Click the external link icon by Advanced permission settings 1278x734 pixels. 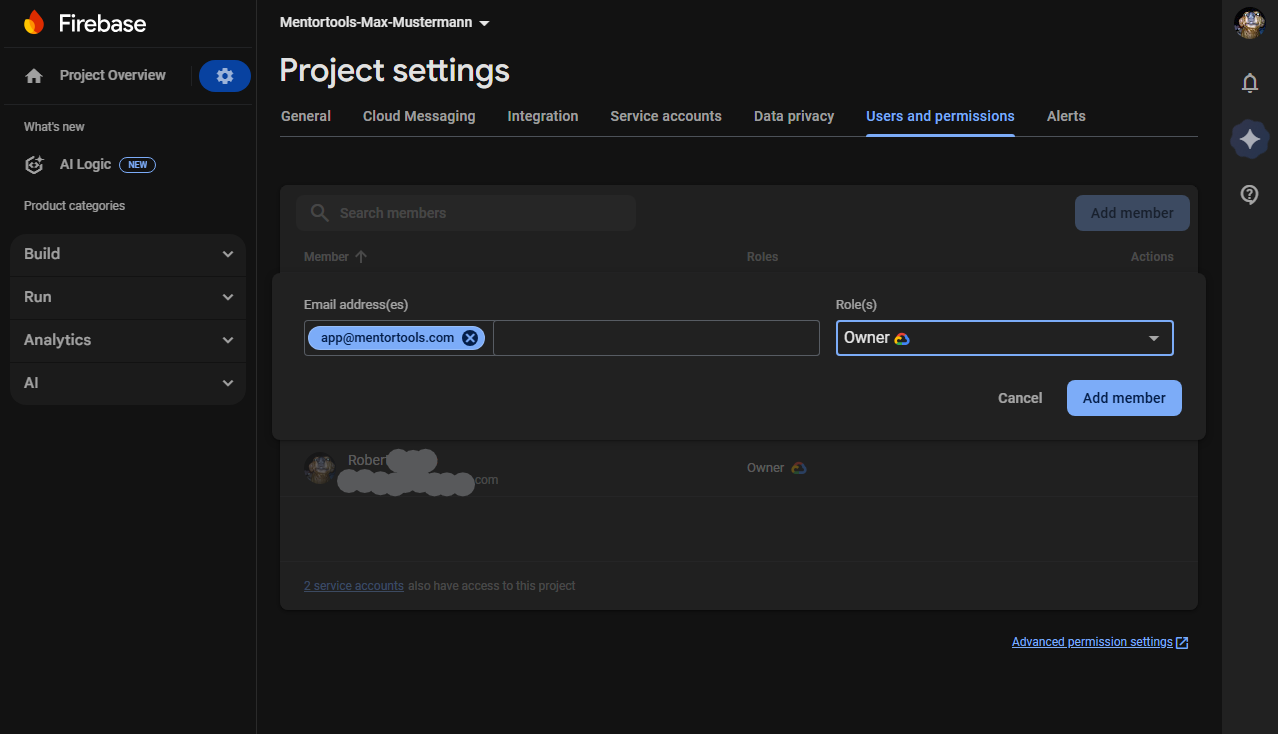click(x=1182, y=642)
